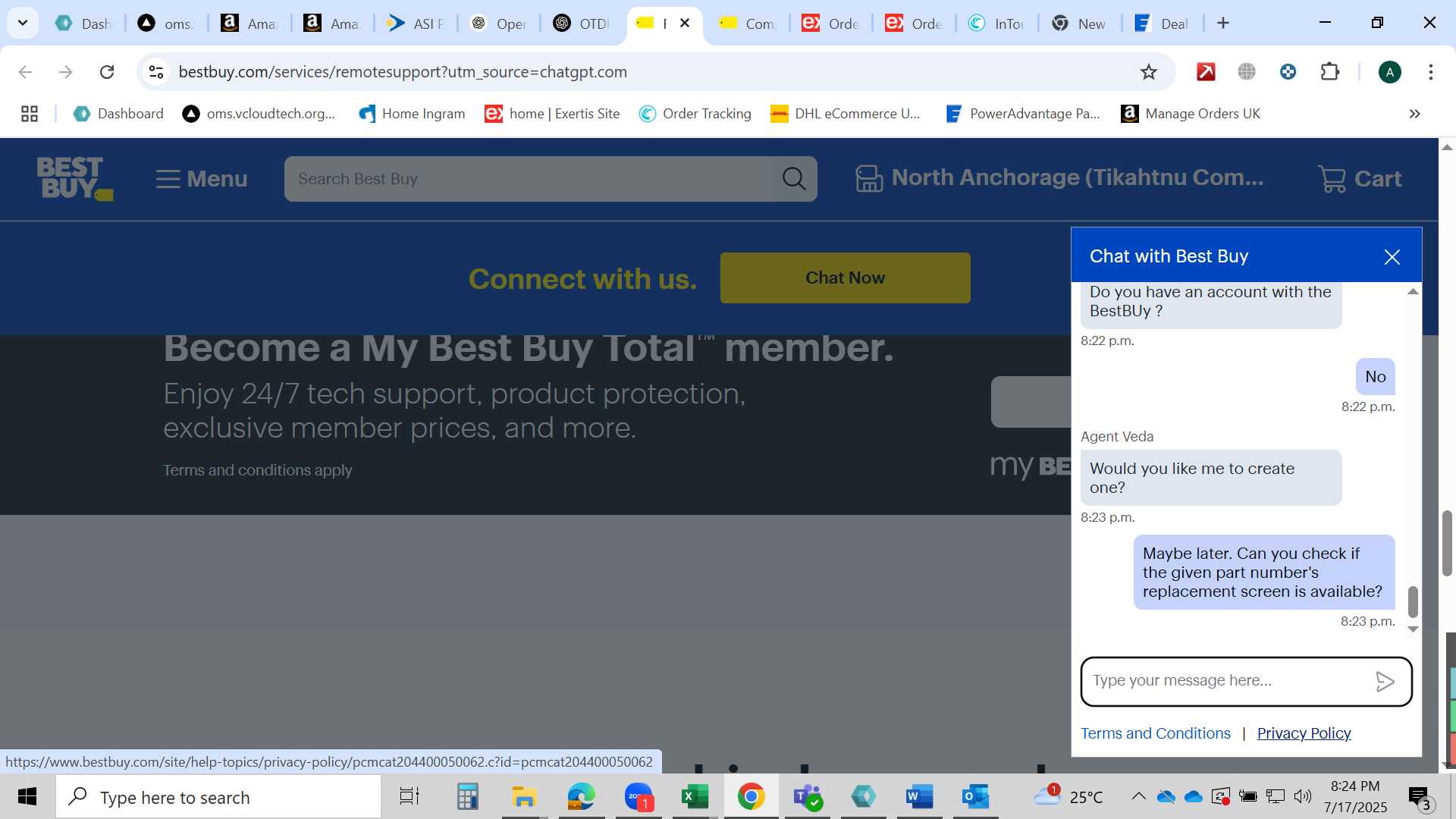Open Calculator from taskbar
The width and height of the screenshot is (1456, 819).
(x=467, y=797)
